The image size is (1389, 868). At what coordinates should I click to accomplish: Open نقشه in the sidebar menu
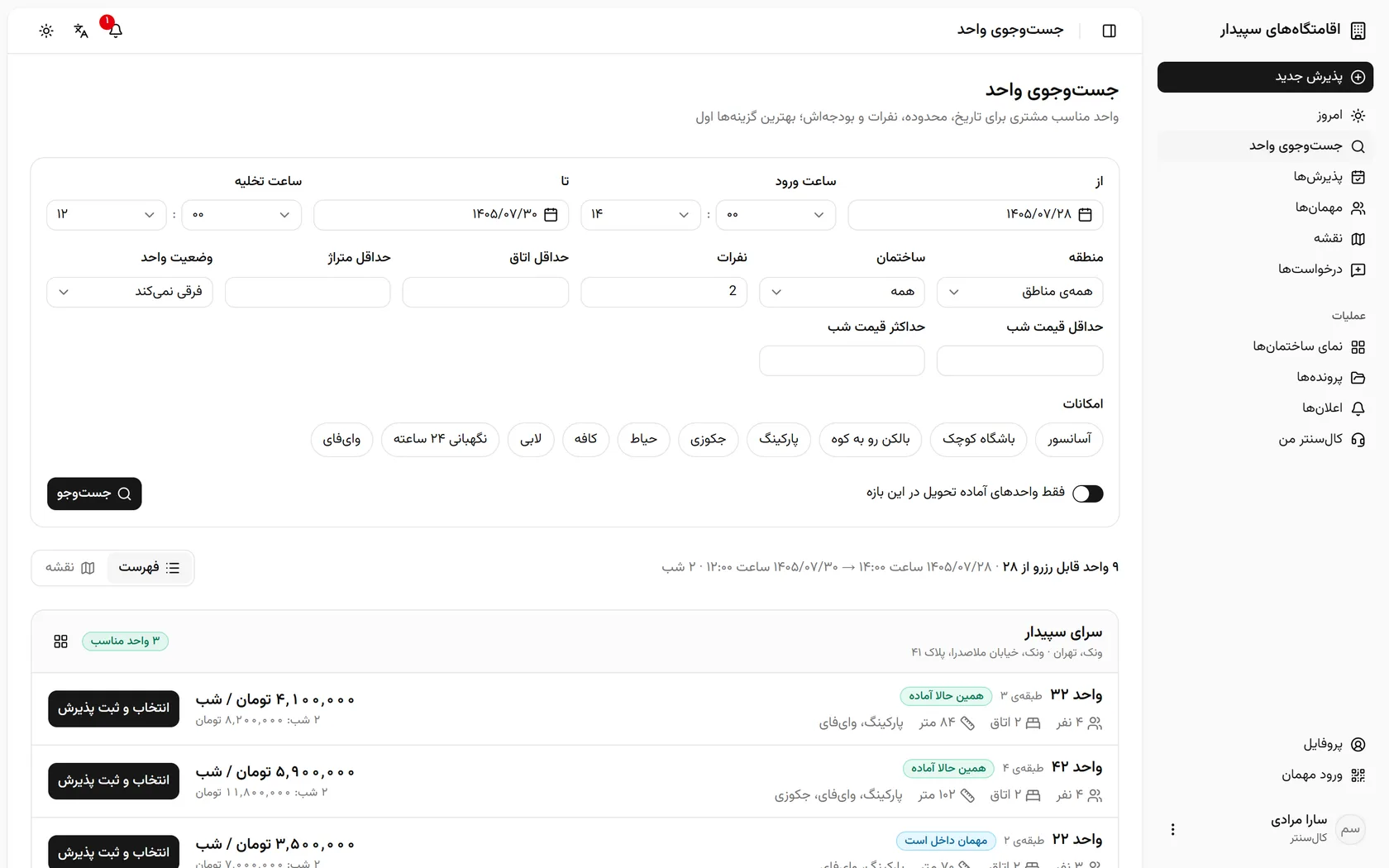click(x=1265, y=238)
